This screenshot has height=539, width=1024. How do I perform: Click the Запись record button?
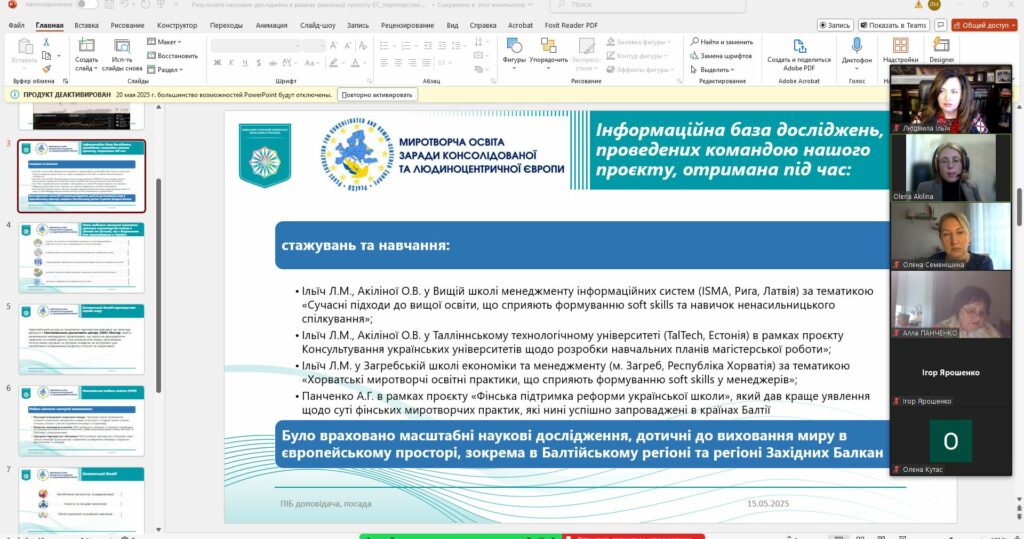(x=835, y=25)
